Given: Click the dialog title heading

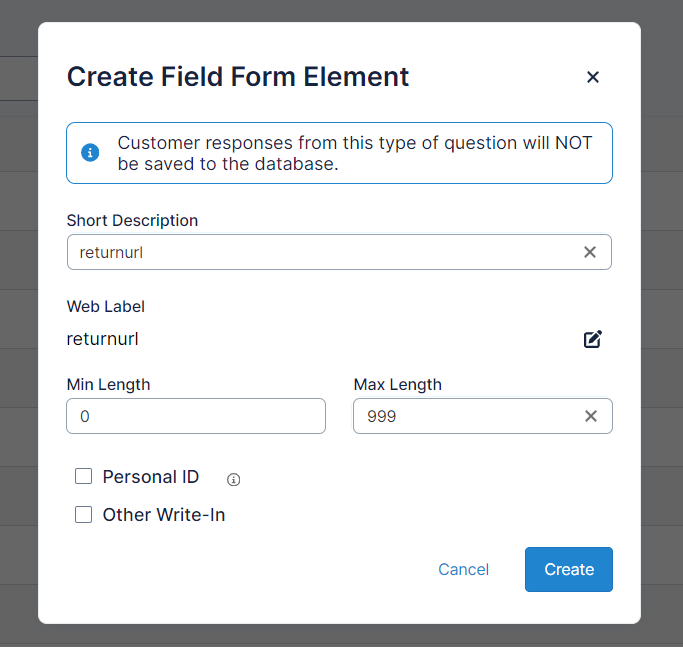Looking at the screenshot, I should pyautogui.click(x=238, y=77).
